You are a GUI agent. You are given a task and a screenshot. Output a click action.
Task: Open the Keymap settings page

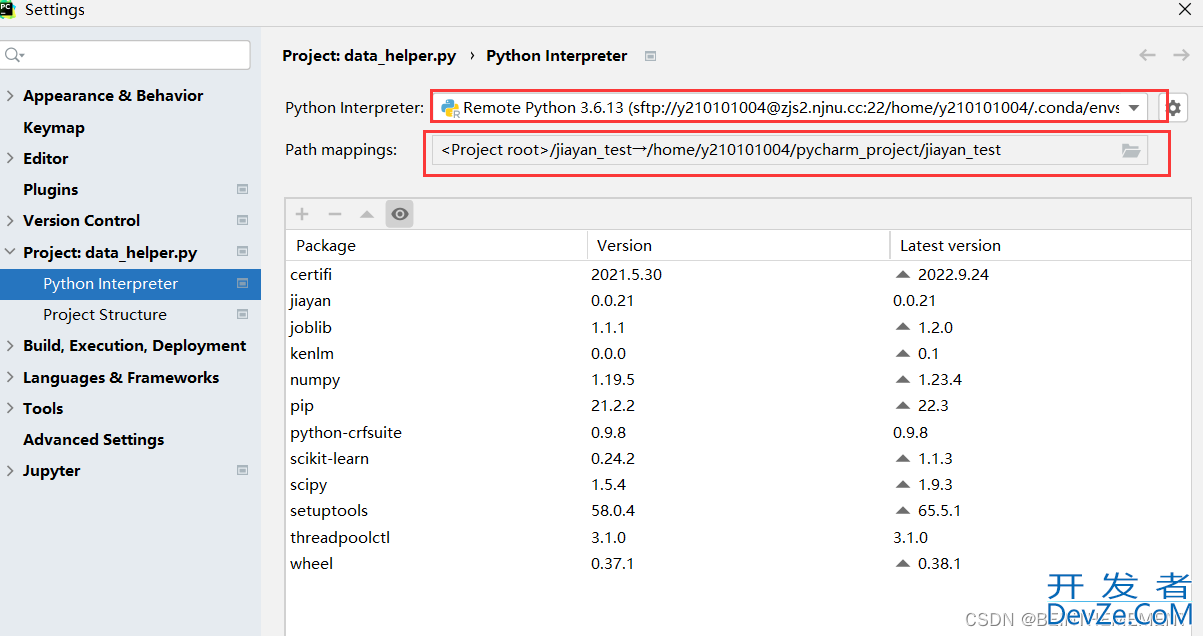tap(54, 127)
